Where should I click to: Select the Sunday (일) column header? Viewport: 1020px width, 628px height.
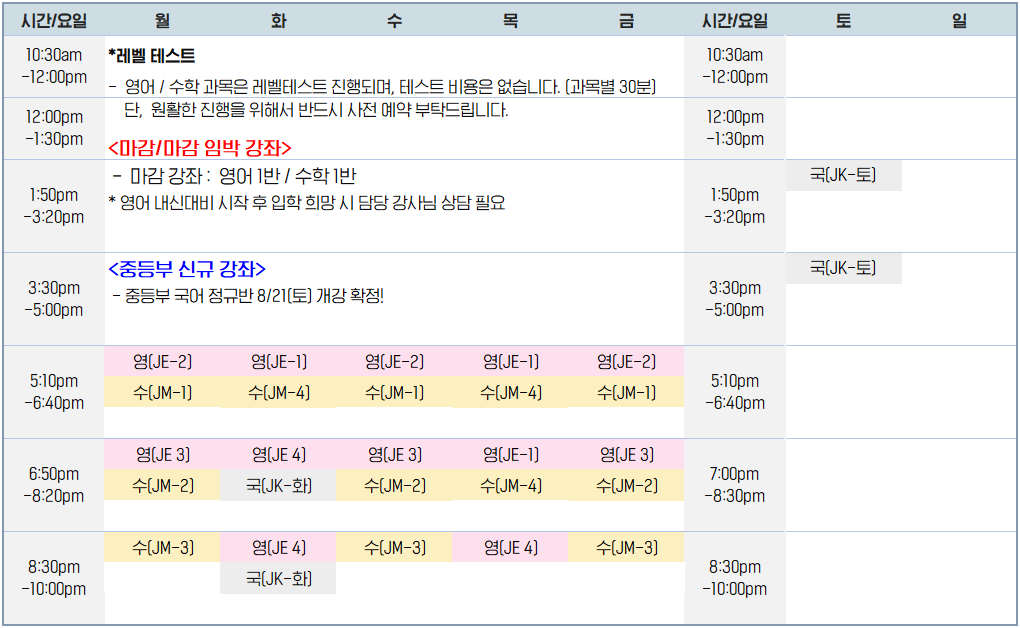(959, 20)
